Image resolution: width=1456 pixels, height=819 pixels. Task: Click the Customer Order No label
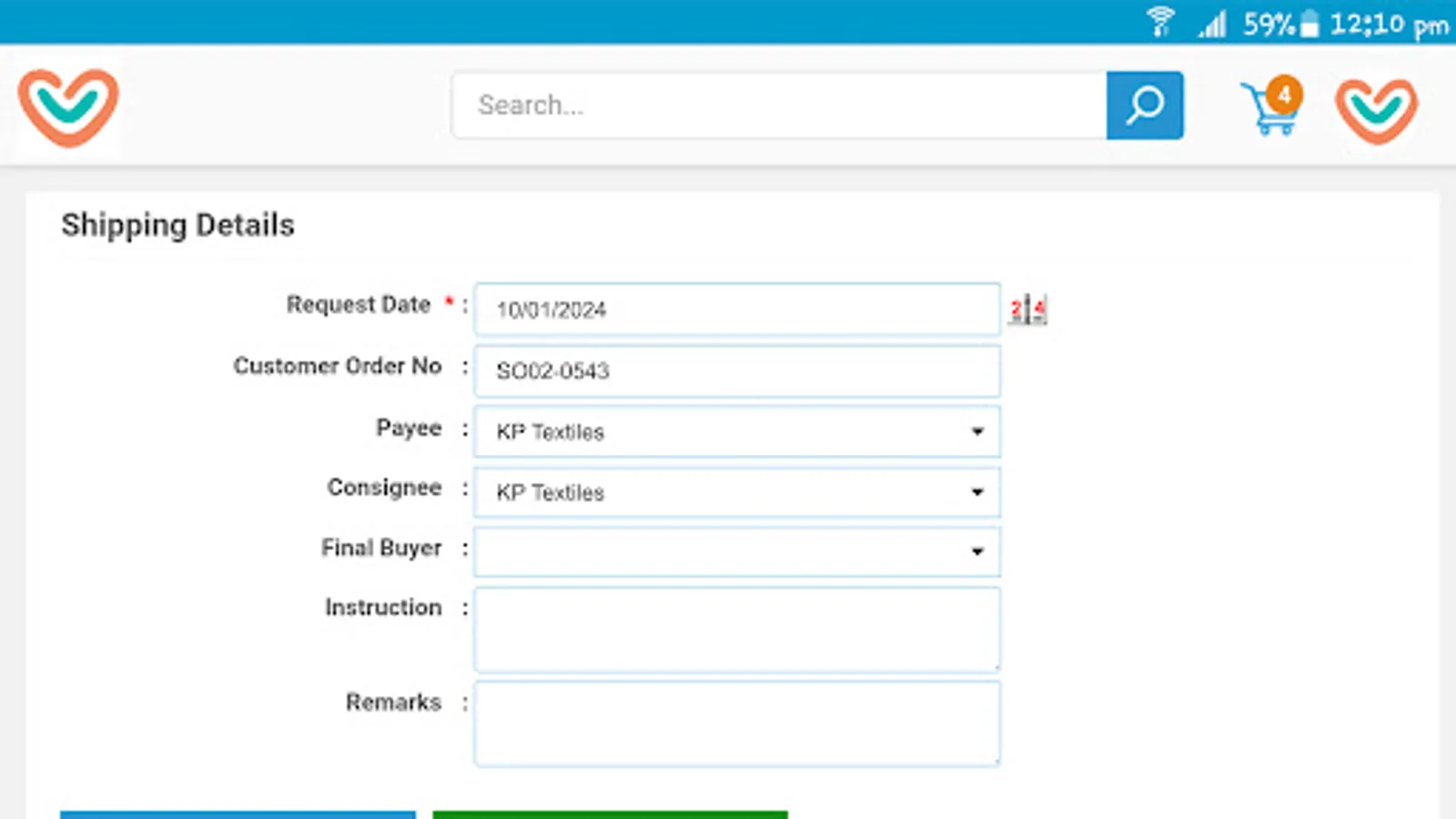[x=338, y=366]
